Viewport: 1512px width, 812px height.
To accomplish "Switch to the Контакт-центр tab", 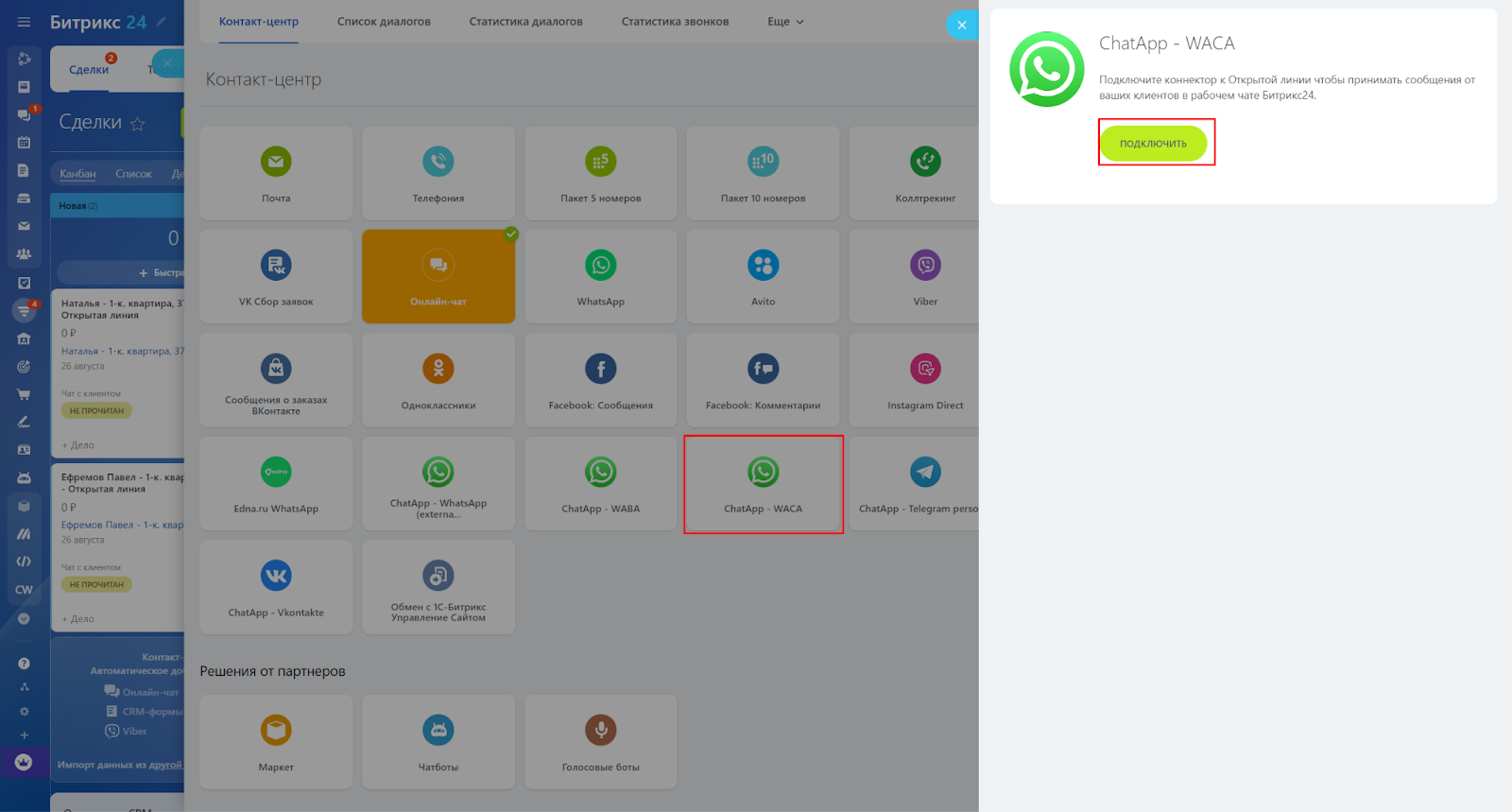I will tap(259, 22).
